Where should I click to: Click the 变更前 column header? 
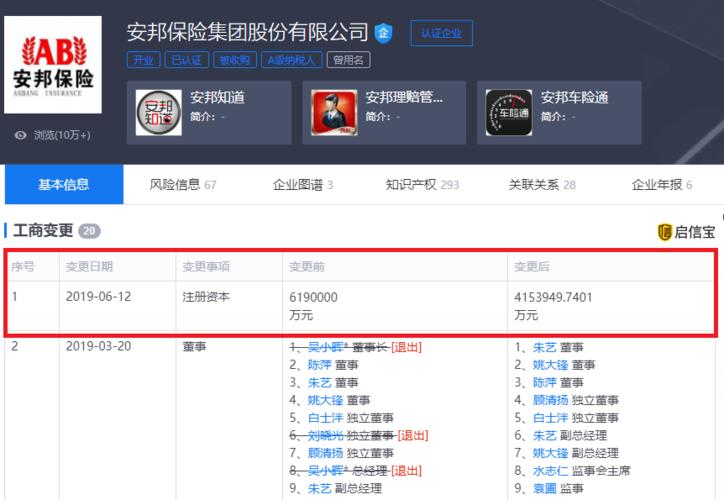click(307, 266)
